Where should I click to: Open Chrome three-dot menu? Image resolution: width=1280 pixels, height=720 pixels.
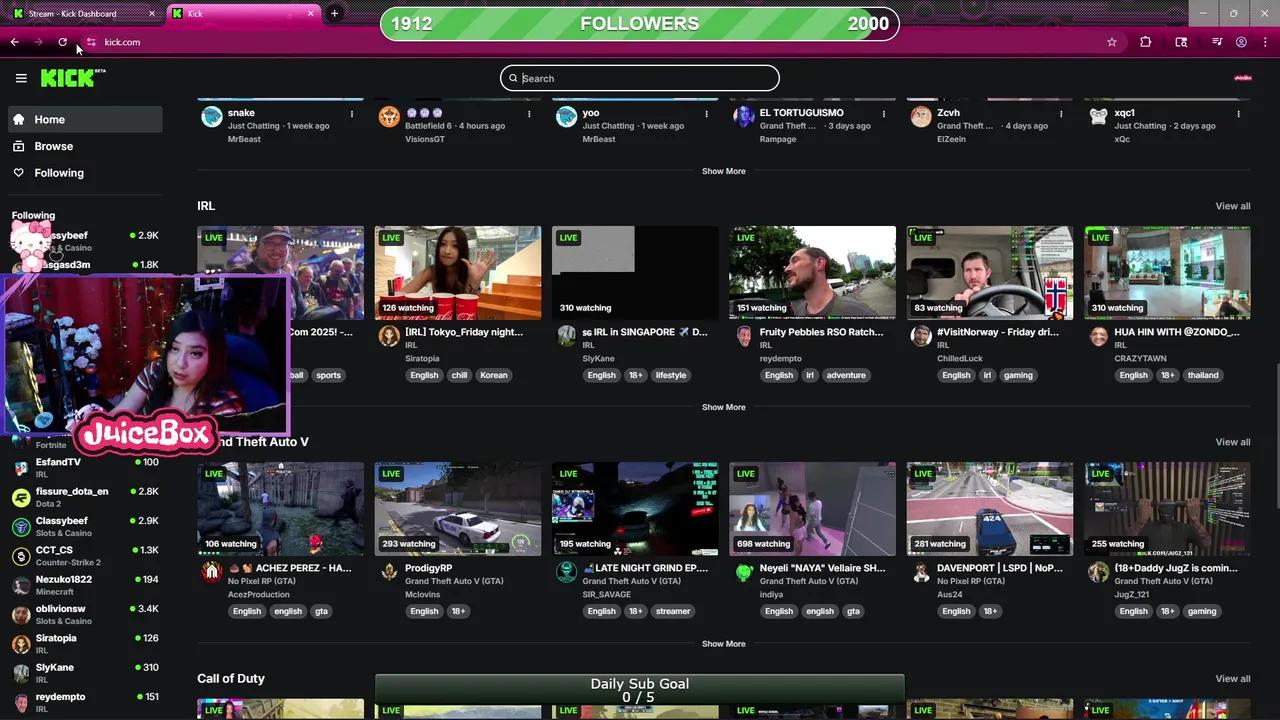[1265, 42]
